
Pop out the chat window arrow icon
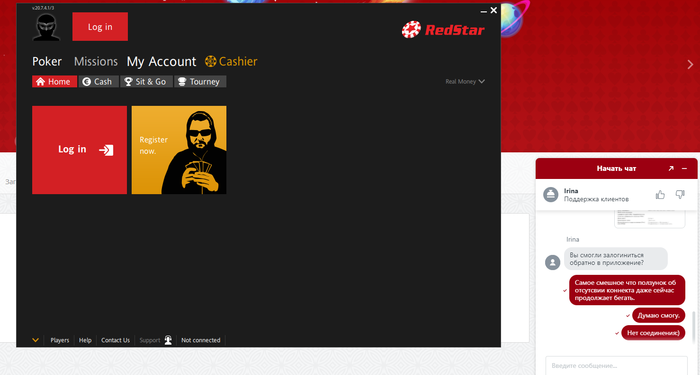tap(671, 168)
